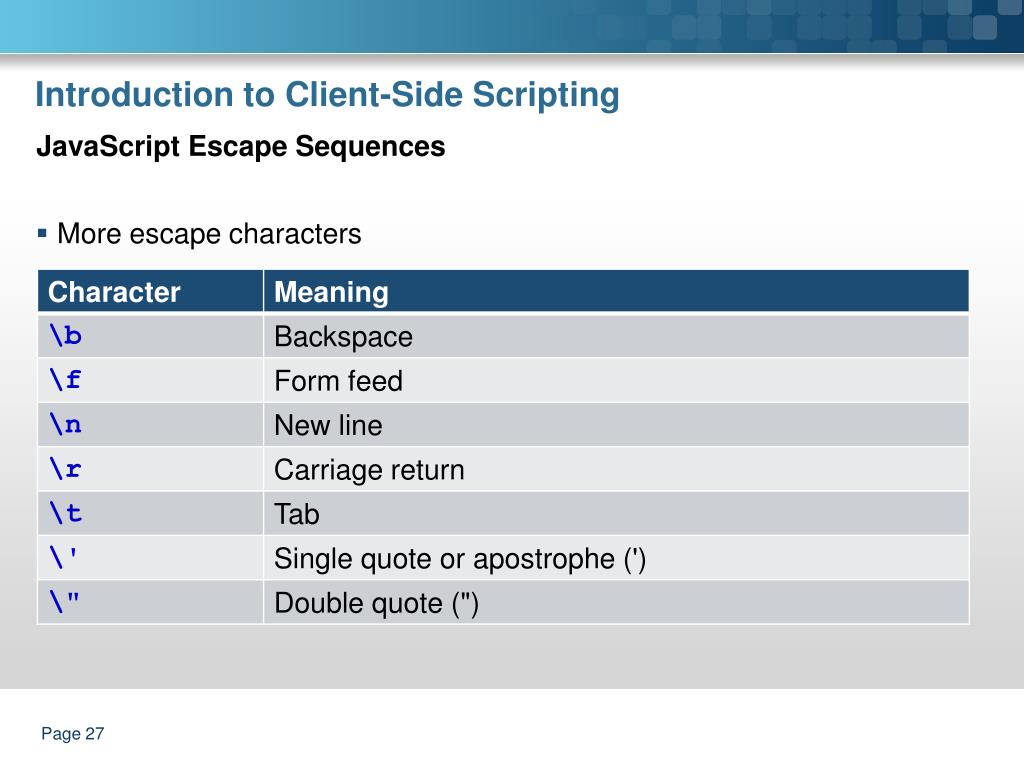Click the Backspace meaning cell
Image resolution: width=1024 pixels, height=768 pixels.
(616, 336)
